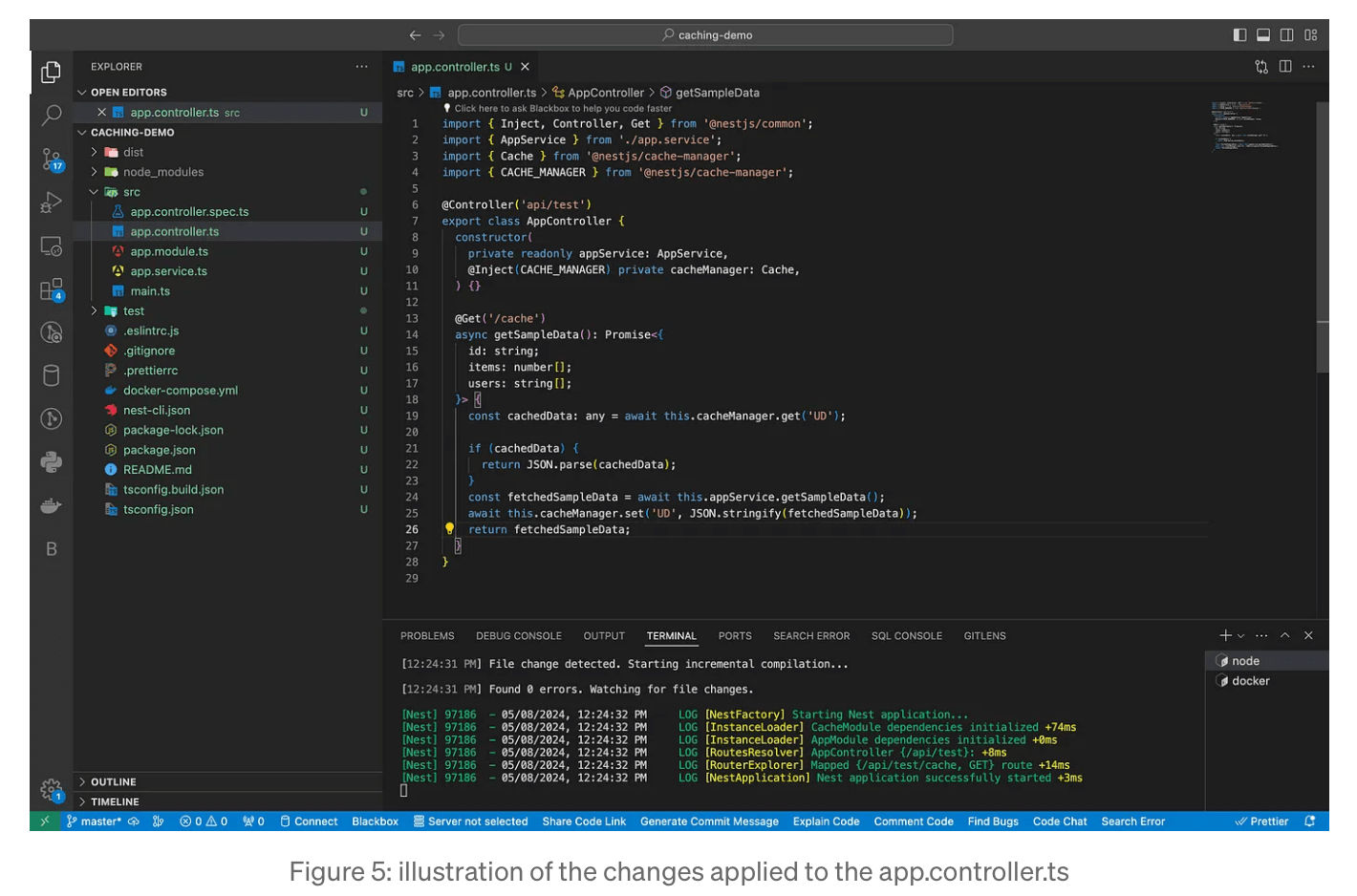1357x896 pixels.
Task: Open the Manage gear in activity bar
Action: pyautogui.click(x=51, y=790)
